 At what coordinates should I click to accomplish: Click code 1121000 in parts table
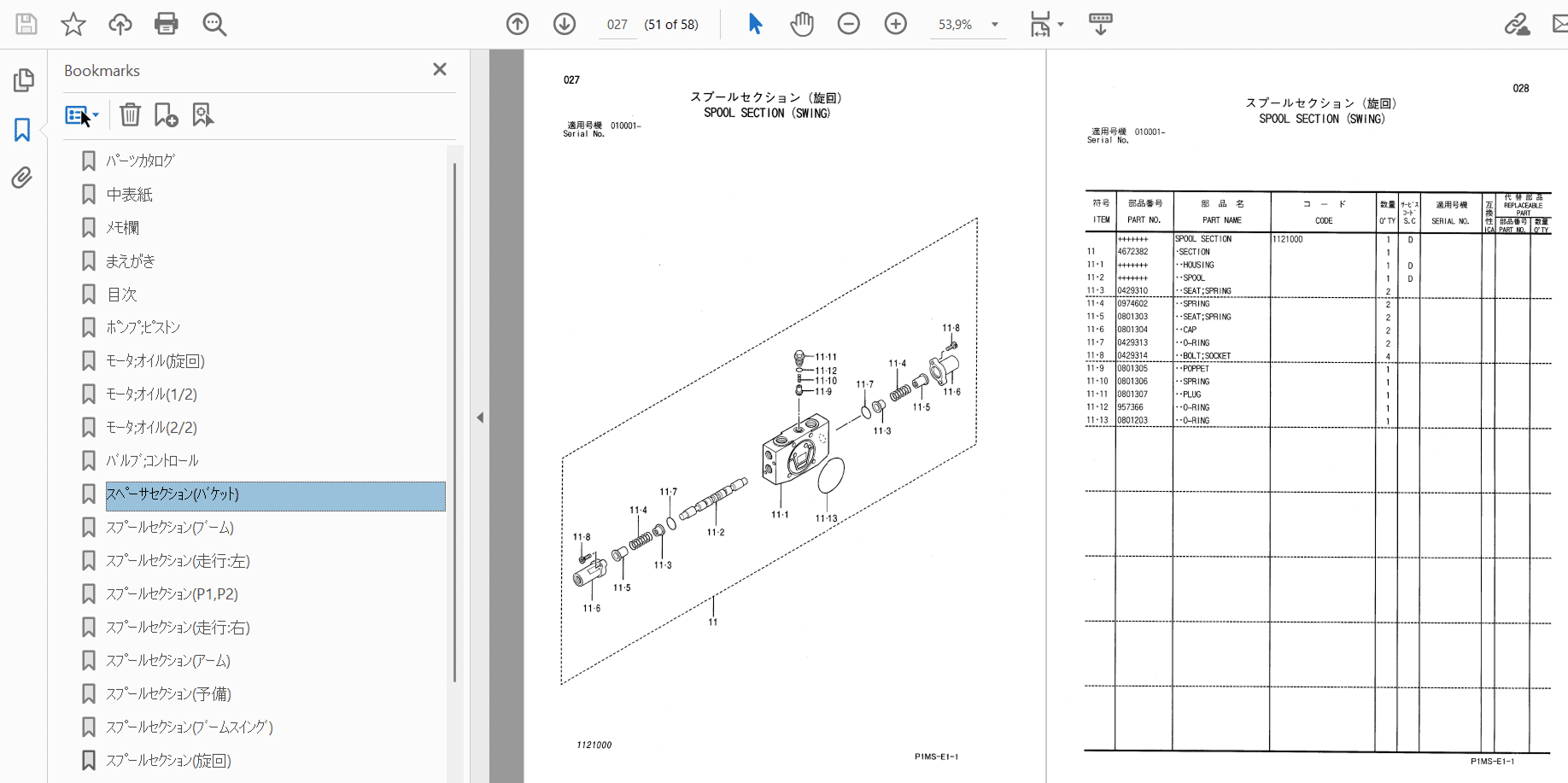[x=1288, y=239]
